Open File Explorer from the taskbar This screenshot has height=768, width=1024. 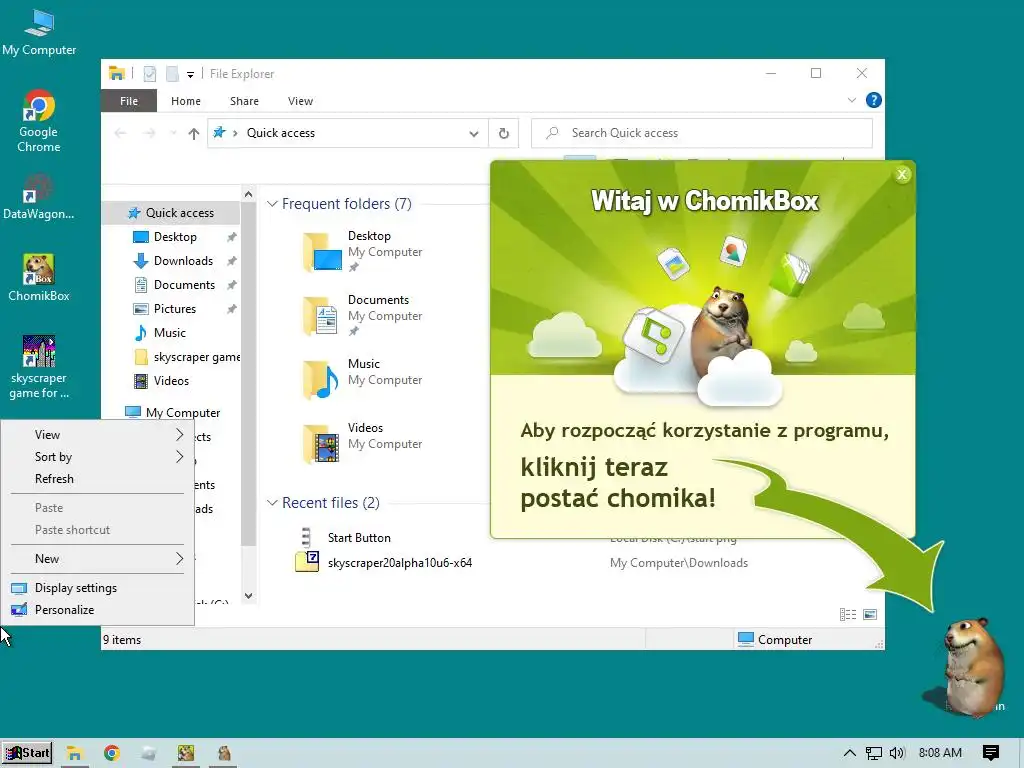74,754
